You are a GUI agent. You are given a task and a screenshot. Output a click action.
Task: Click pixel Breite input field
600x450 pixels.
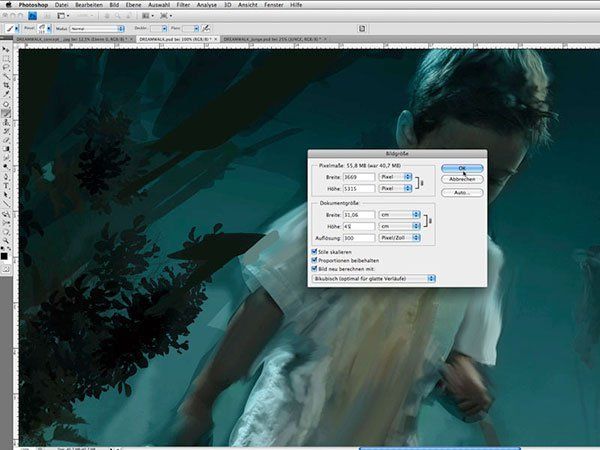pos(359,177)
